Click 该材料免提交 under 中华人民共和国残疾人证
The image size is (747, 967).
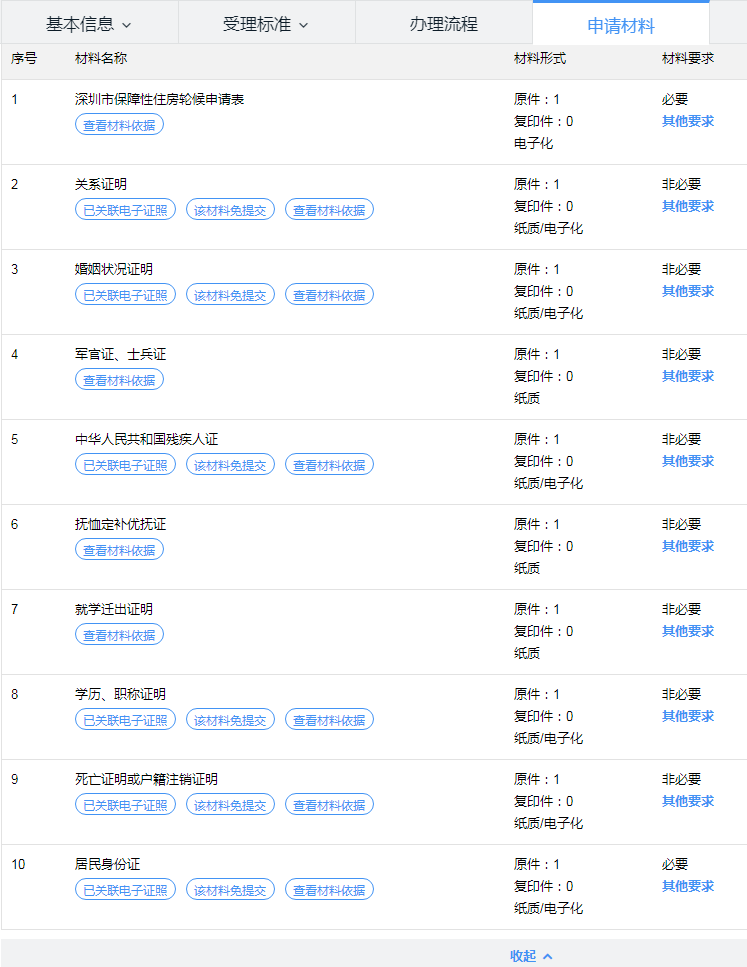[x=230, y=466]
